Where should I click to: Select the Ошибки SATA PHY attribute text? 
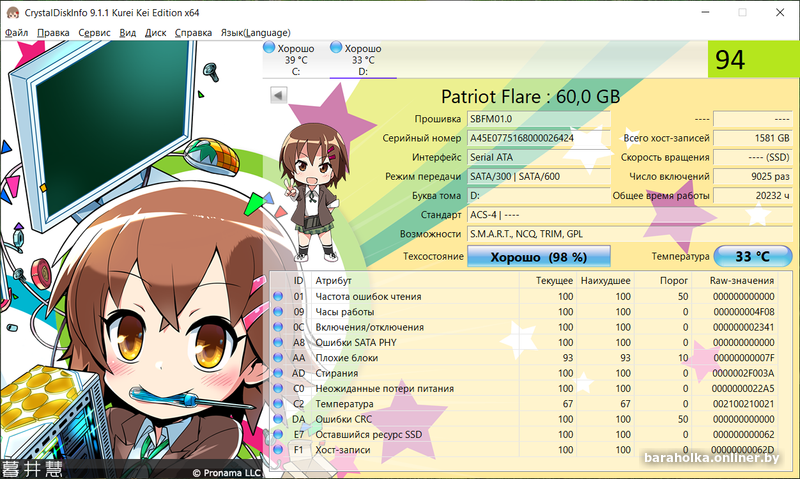click(x=356, y=342)
